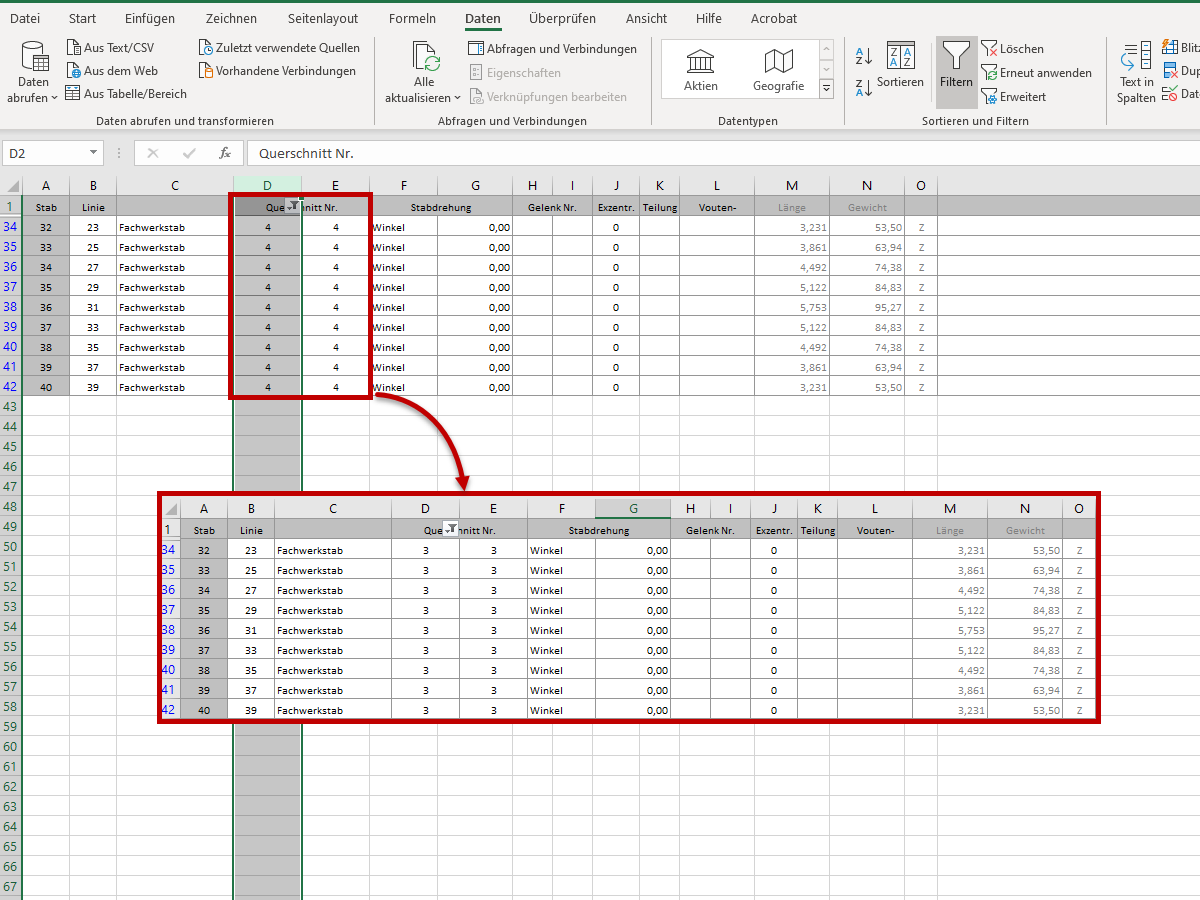The height and width of the screenshot is (900, 1200).
Task: Open Erweitert filter options
Action: click(x=1014, y=97)
